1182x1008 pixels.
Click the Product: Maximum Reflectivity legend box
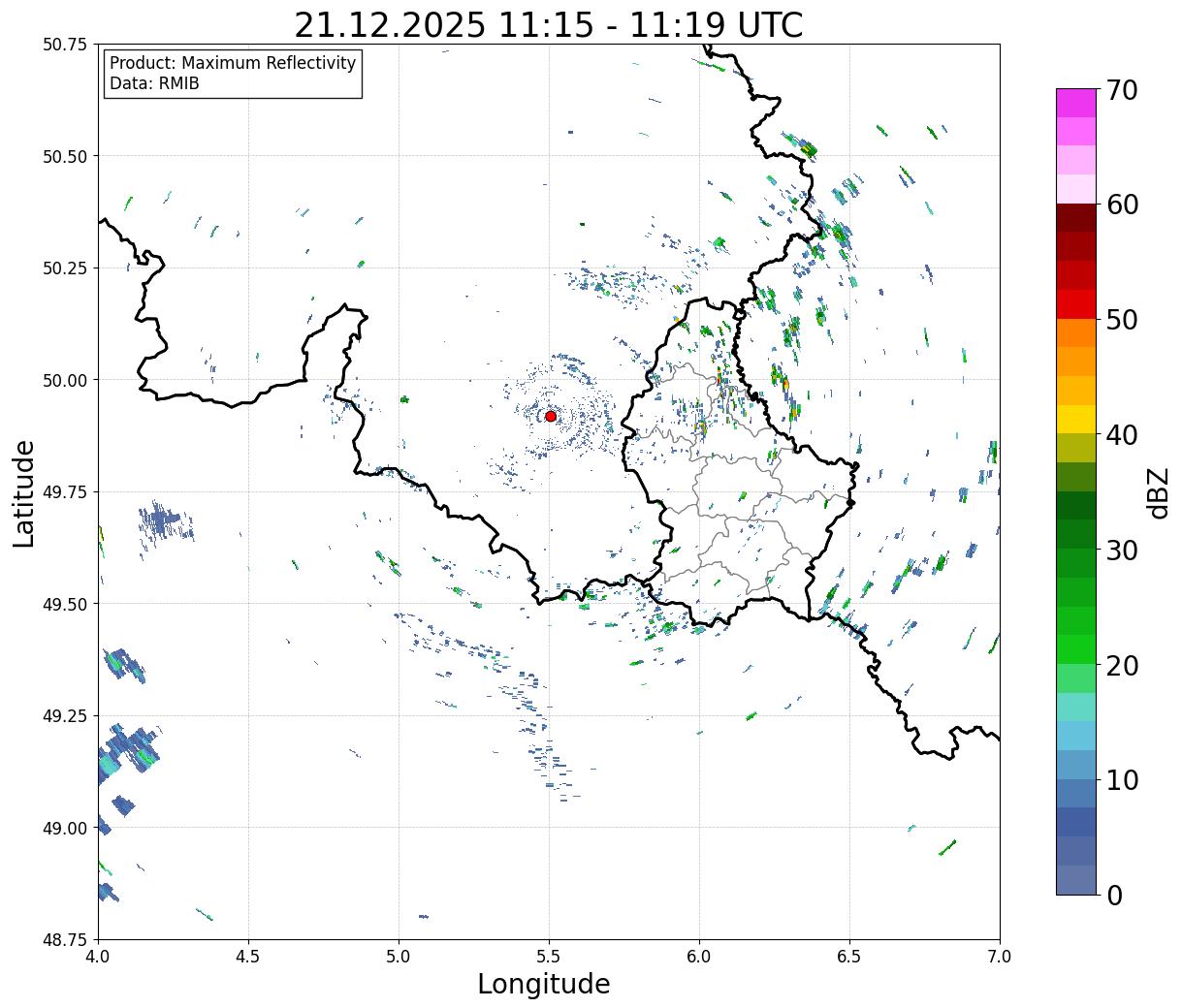pos(233,74)
